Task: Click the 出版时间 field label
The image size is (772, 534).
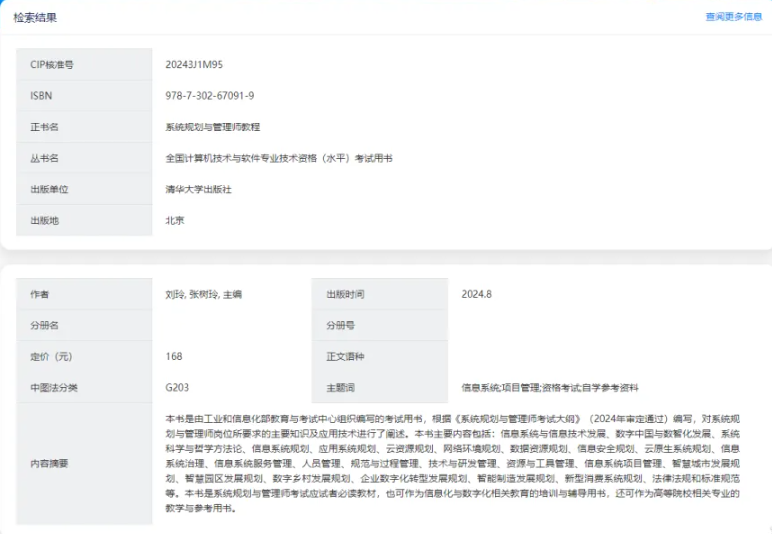Action: (345, 294)
